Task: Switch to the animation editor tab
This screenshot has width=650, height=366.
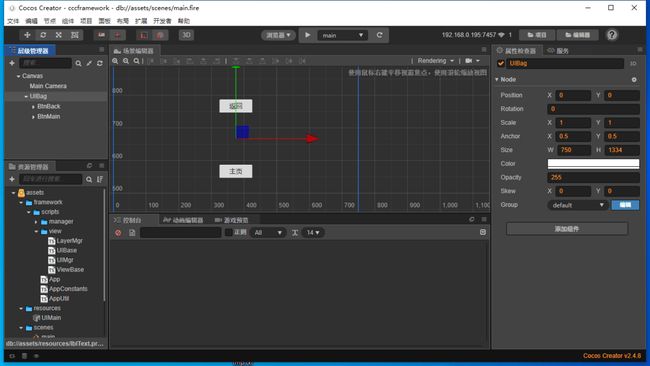Action: [x=183, y=220]
